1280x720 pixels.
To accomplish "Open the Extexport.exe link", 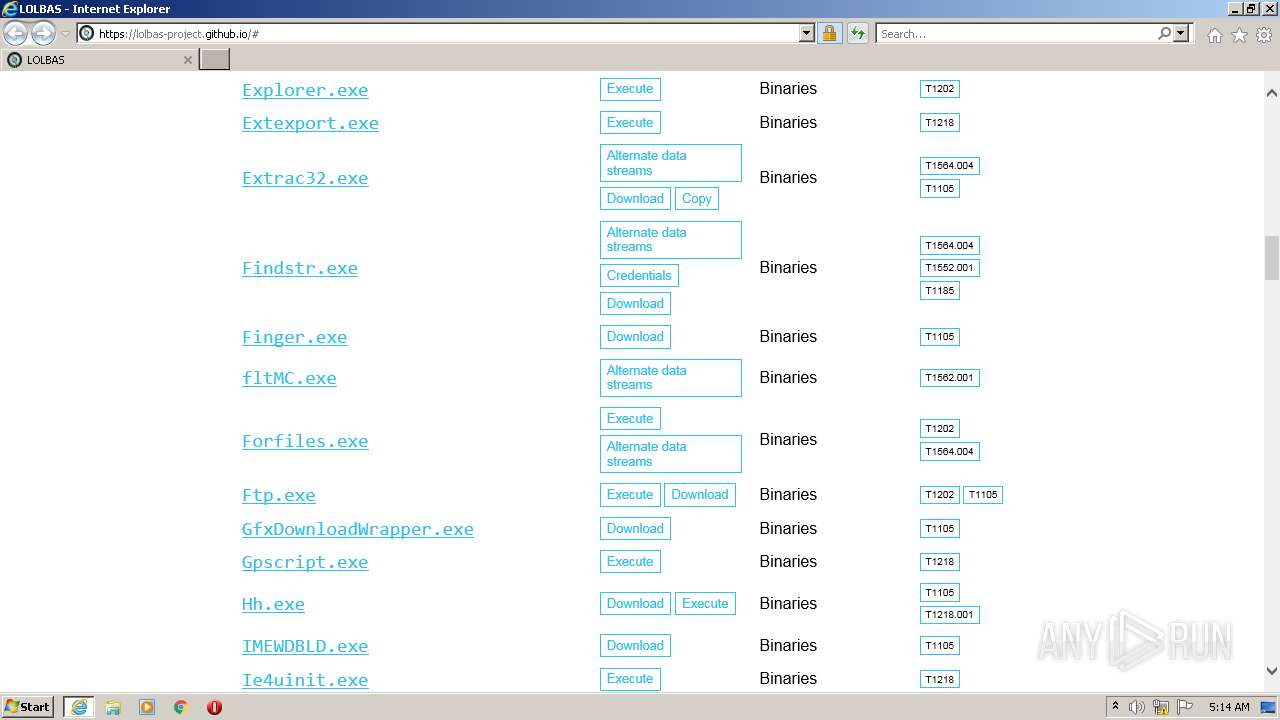I will tap(310, 123).
